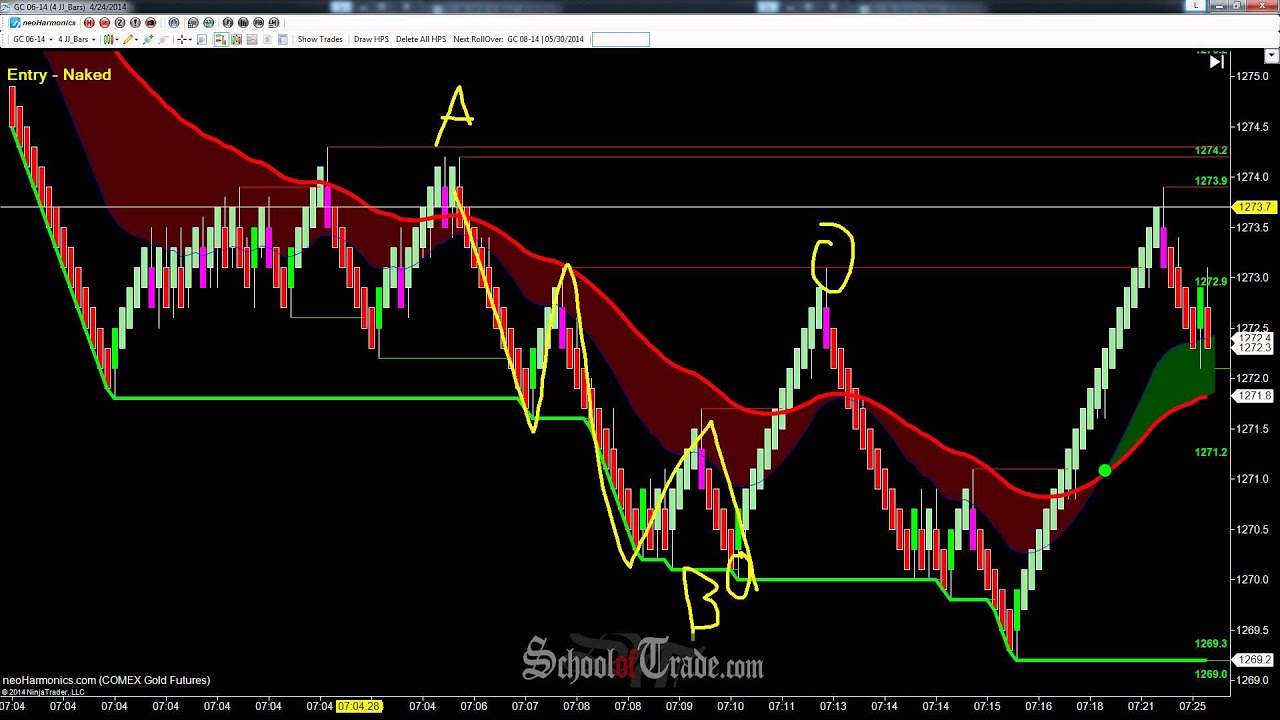Click the grayed zoom out icon
Viewport: 1280px width, 720px height.
[163, 39]
